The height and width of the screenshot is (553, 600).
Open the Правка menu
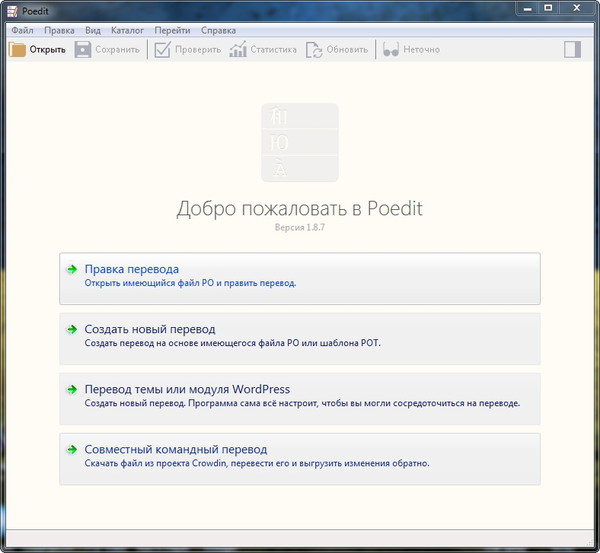coord(59,30)
